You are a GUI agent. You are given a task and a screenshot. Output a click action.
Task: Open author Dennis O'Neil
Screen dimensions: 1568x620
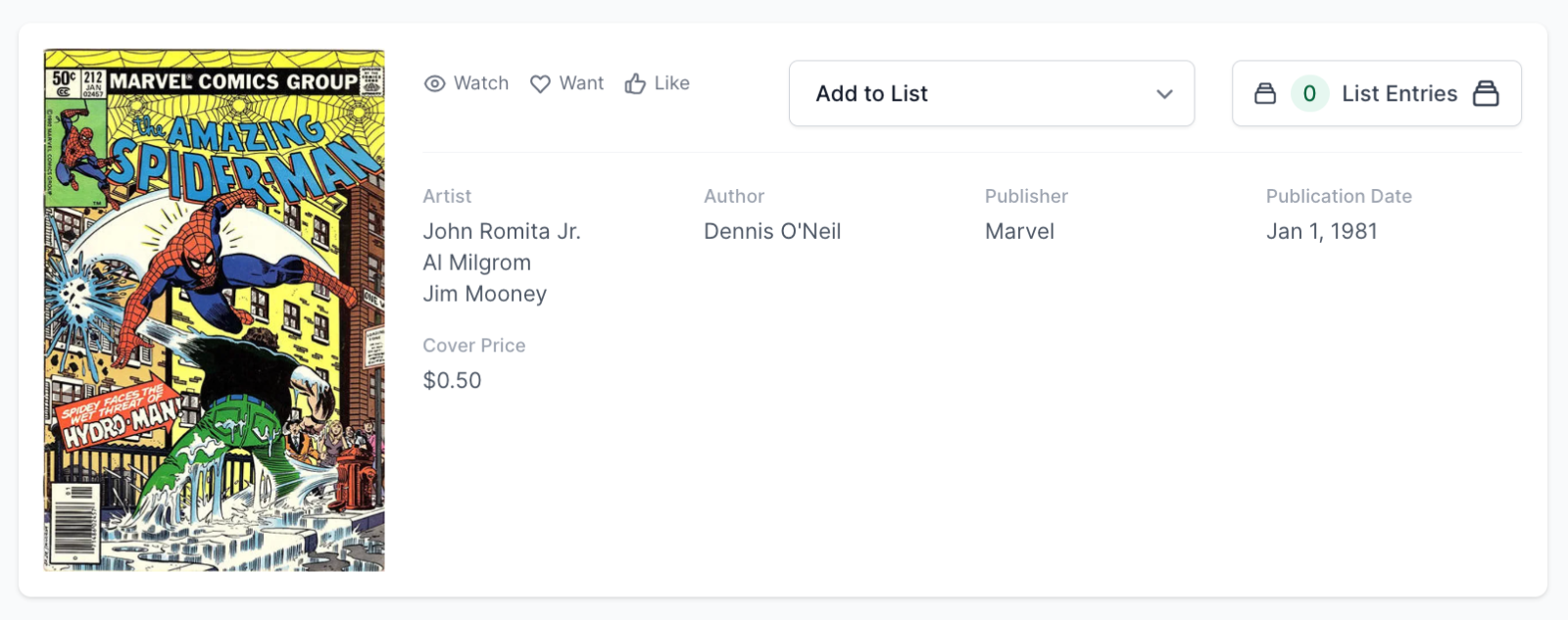pos(772,231)
